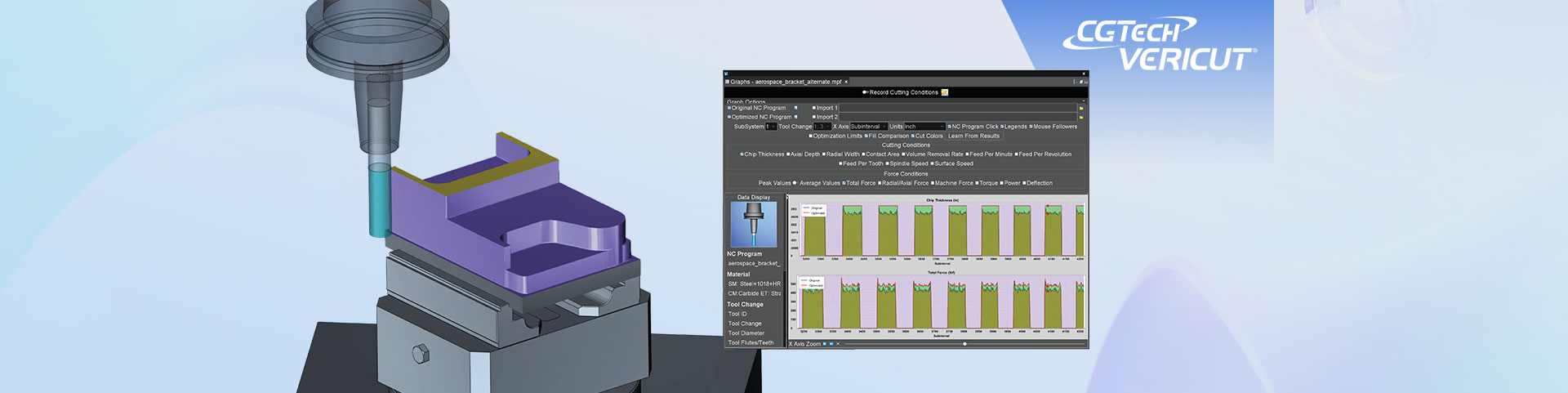Image resolution: width=1568 pixels, height=393 pixels.
Task: Click the X Axis Zoom slider handle
Action: [964, 344]
